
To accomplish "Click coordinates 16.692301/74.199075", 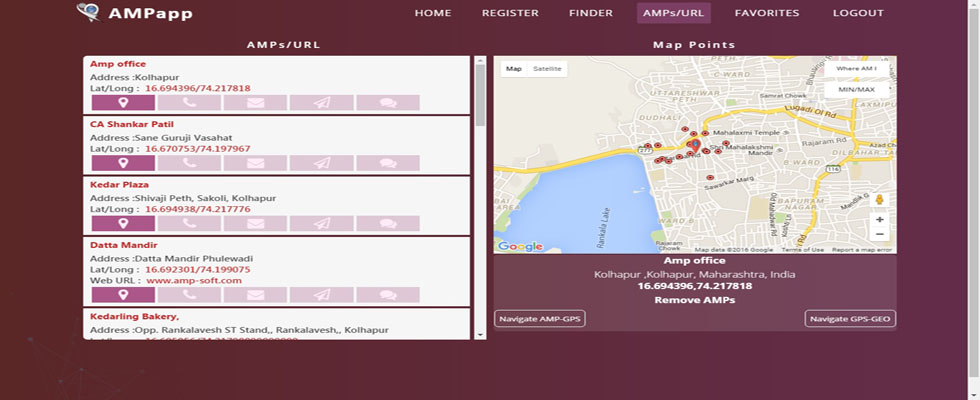I will tap(198, 270).
